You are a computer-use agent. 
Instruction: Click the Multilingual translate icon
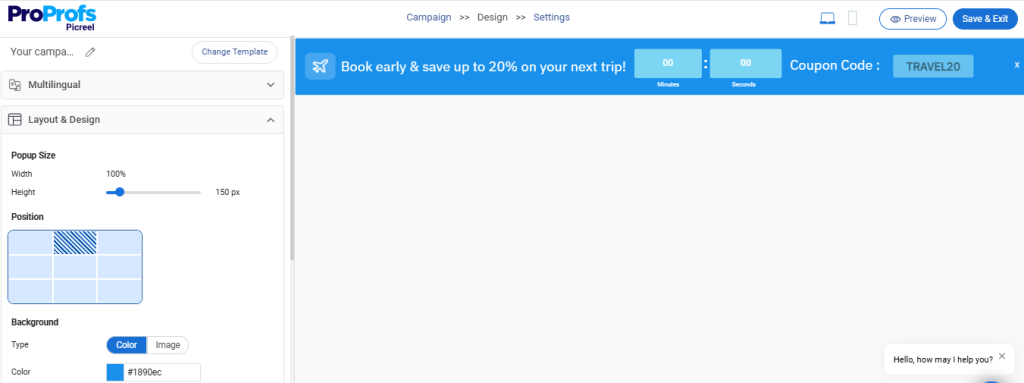[x=15, y=85]
